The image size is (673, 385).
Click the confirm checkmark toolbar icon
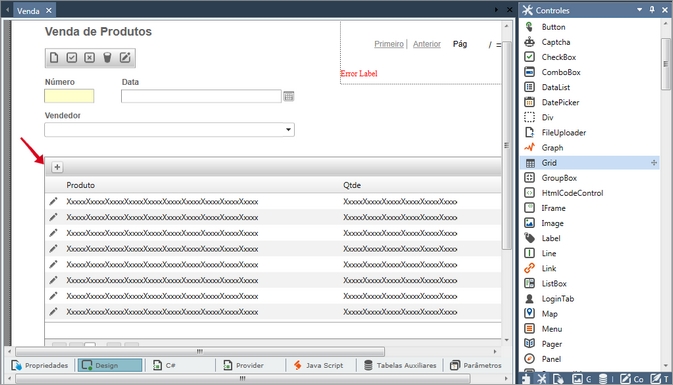(x=72, y=58)
